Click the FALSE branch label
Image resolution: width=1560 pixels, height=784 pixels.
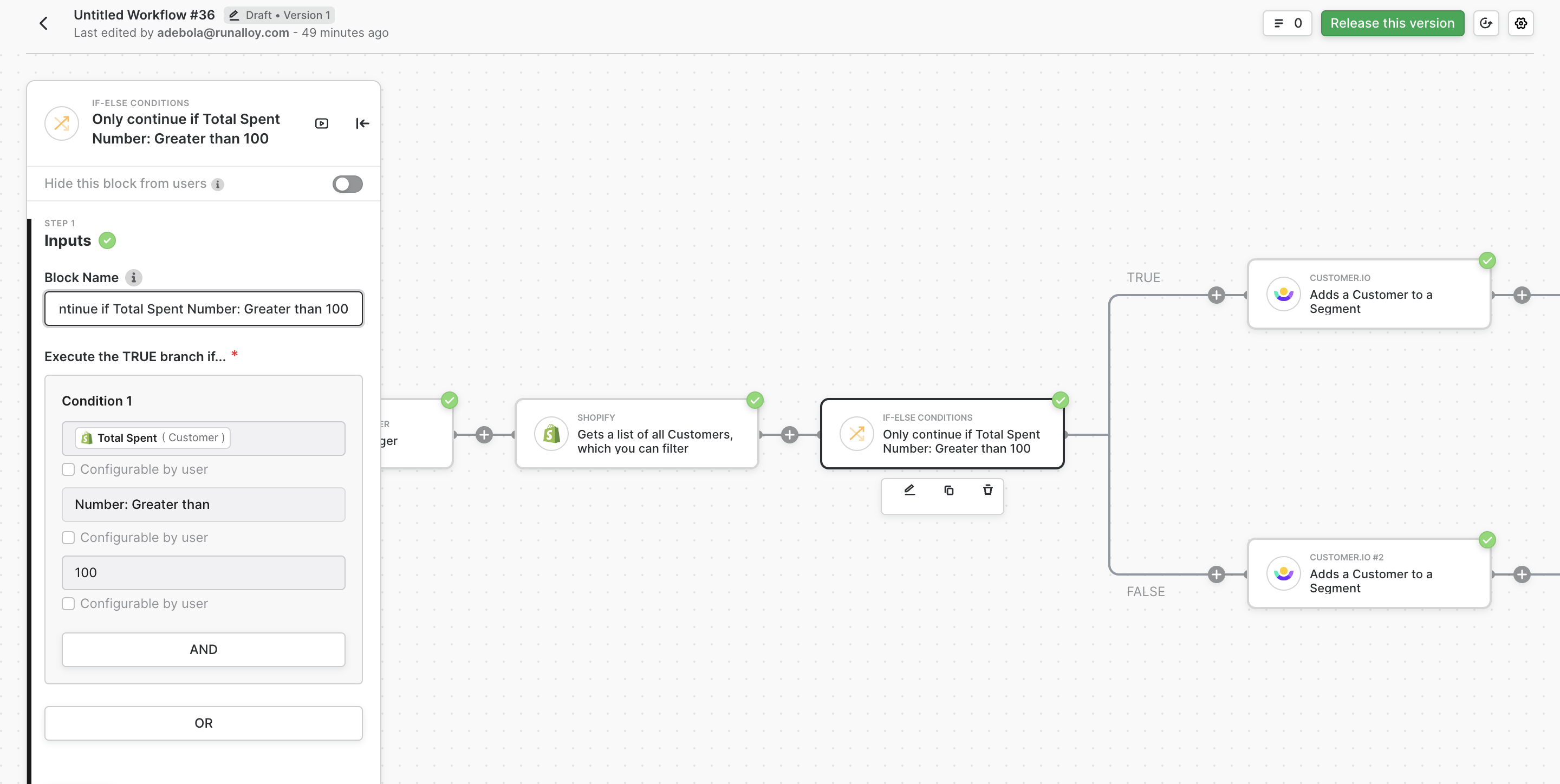pyautogui.click(x=1145, y=592)
